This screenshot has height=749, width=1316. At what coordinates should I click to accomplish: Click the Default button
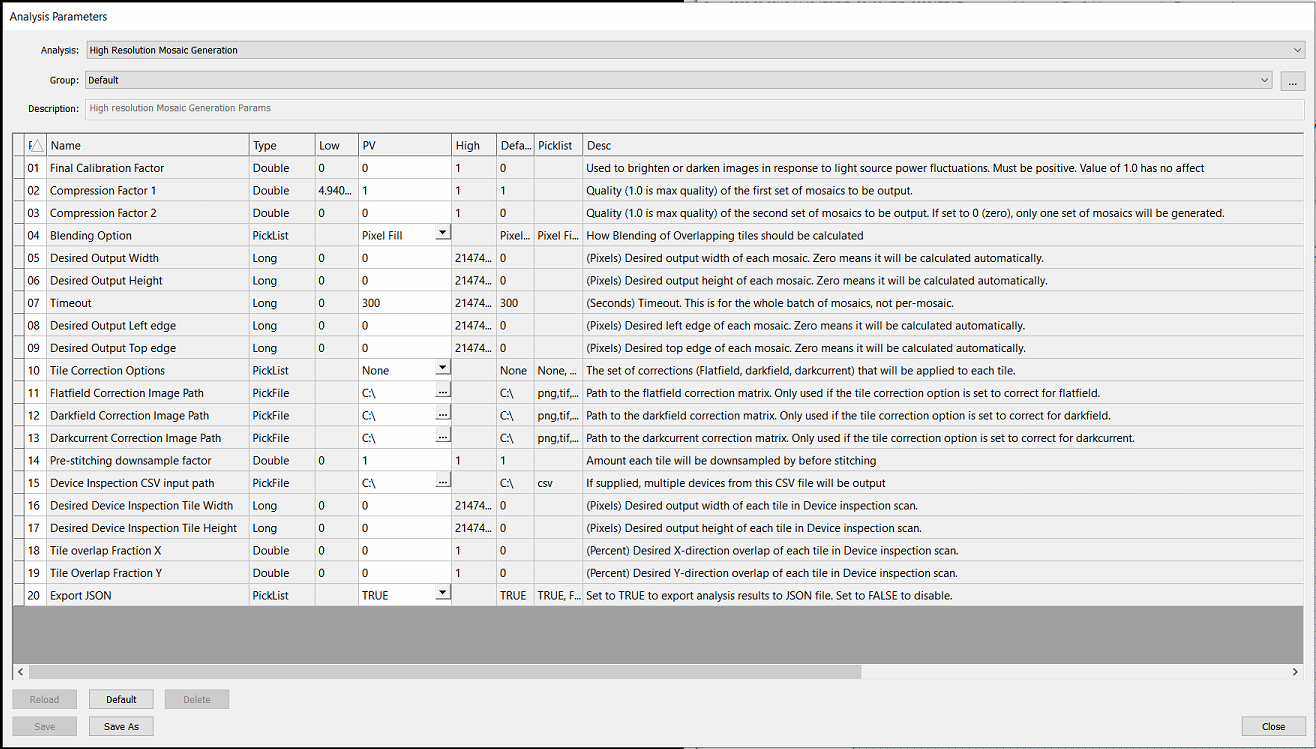pyautogui.click(x=121, y=699)
